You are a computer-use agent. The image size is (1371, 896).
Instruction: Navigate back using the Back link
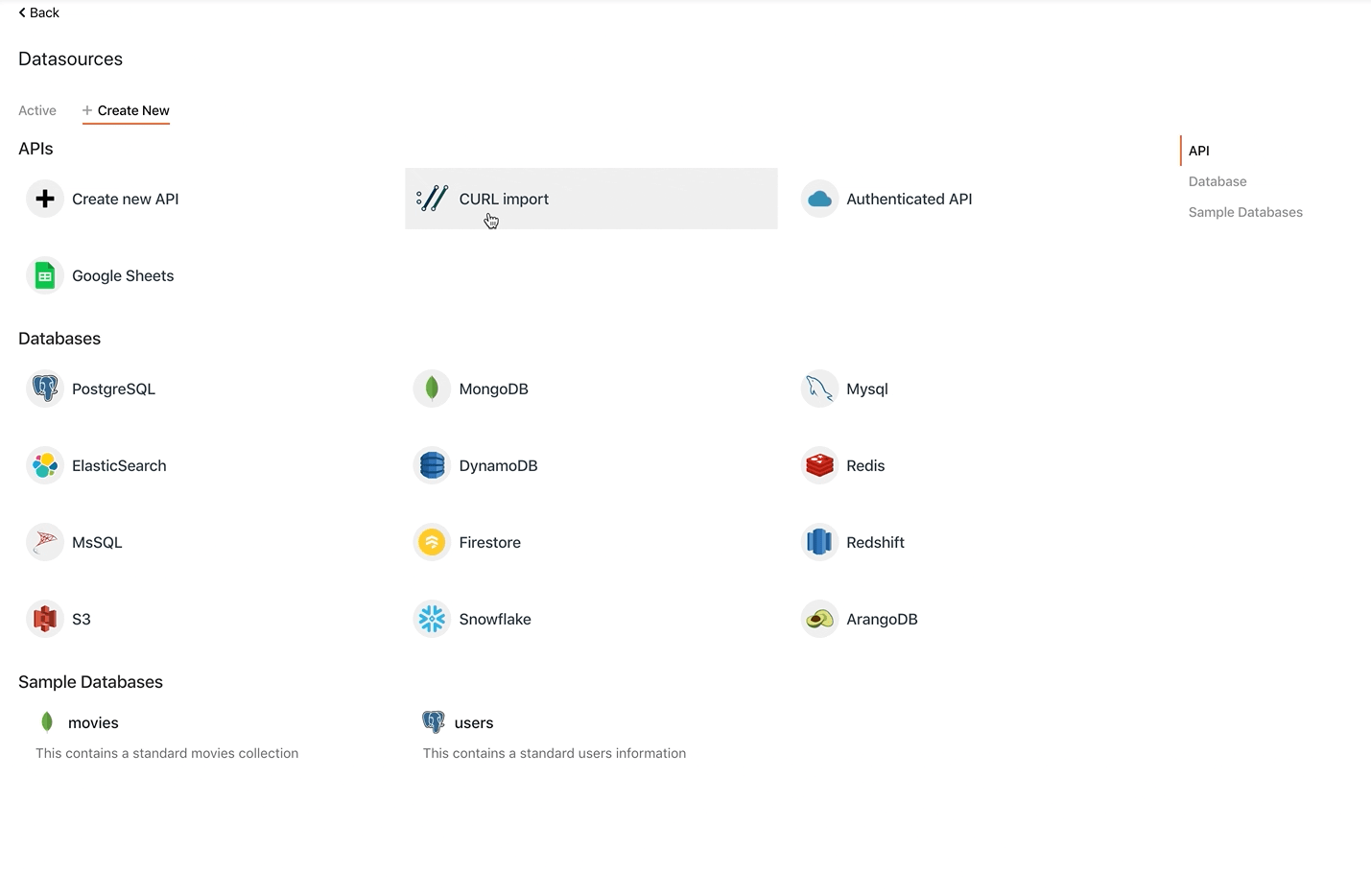(38, 12)
